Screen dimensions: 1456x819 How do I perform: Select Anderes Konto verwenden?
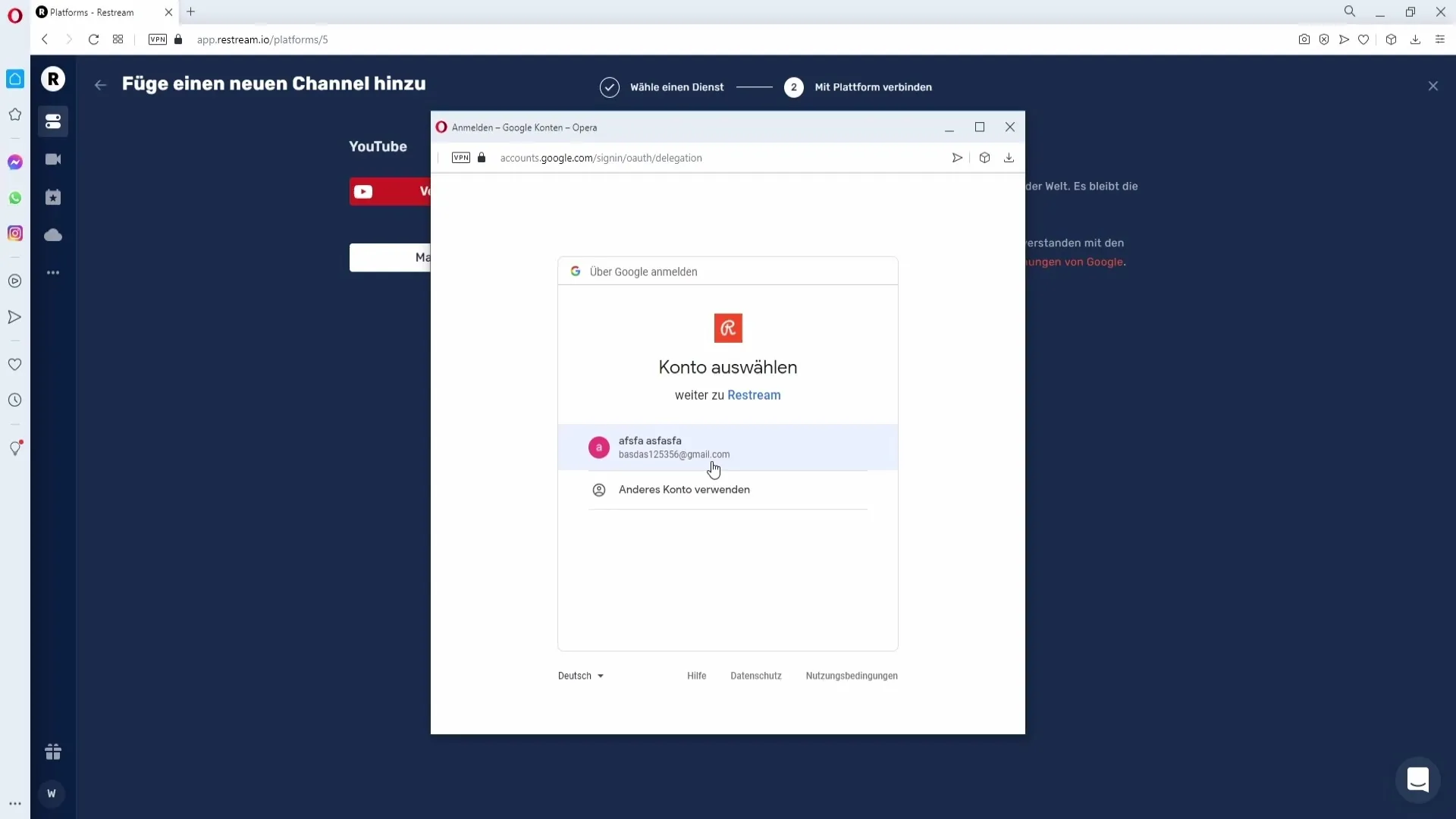(728, 490)
